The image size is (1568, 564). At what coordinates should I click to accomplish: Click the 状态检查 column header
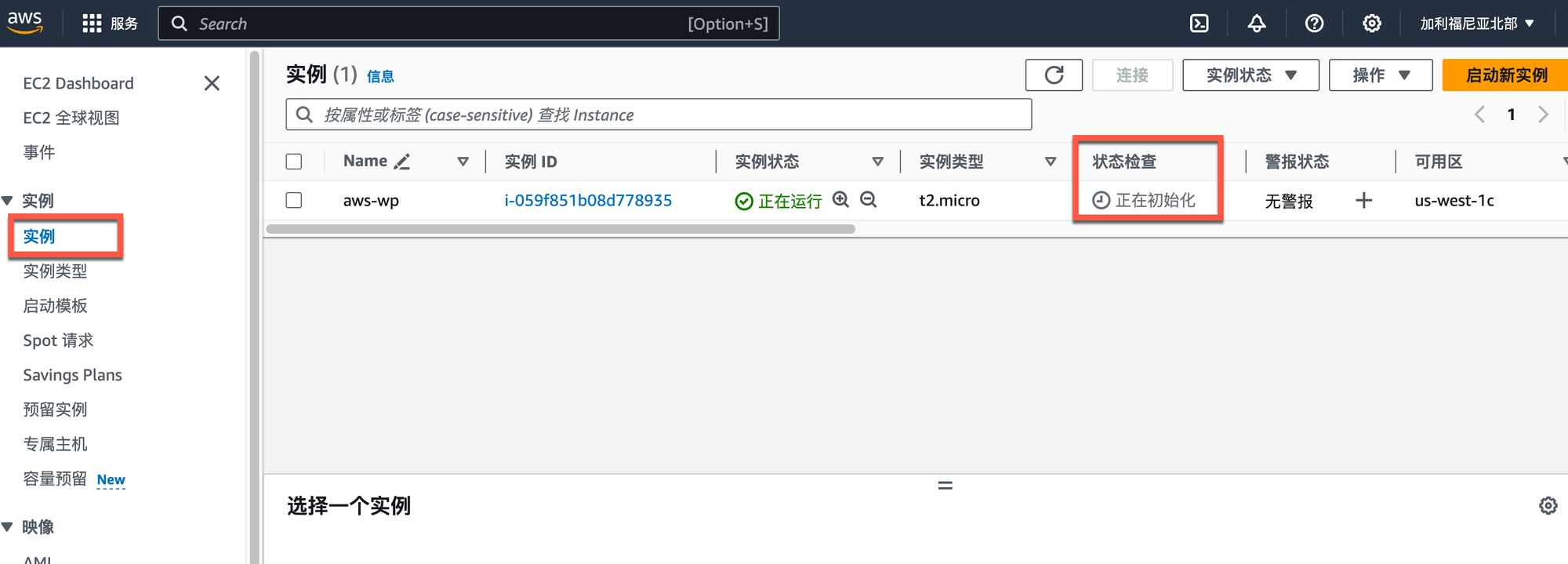(x=1124, y=162)
